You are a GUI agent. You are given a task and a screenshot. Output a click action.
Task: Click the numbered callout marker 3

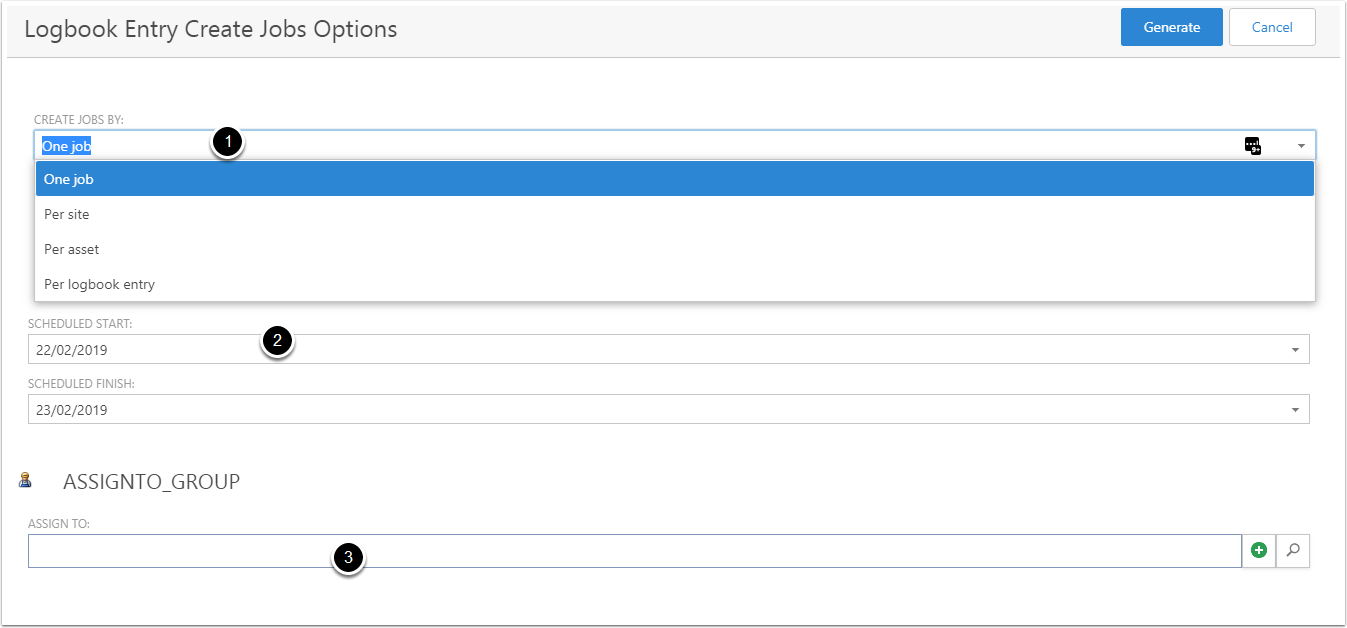pyautogui.click(x=348, y=558)
